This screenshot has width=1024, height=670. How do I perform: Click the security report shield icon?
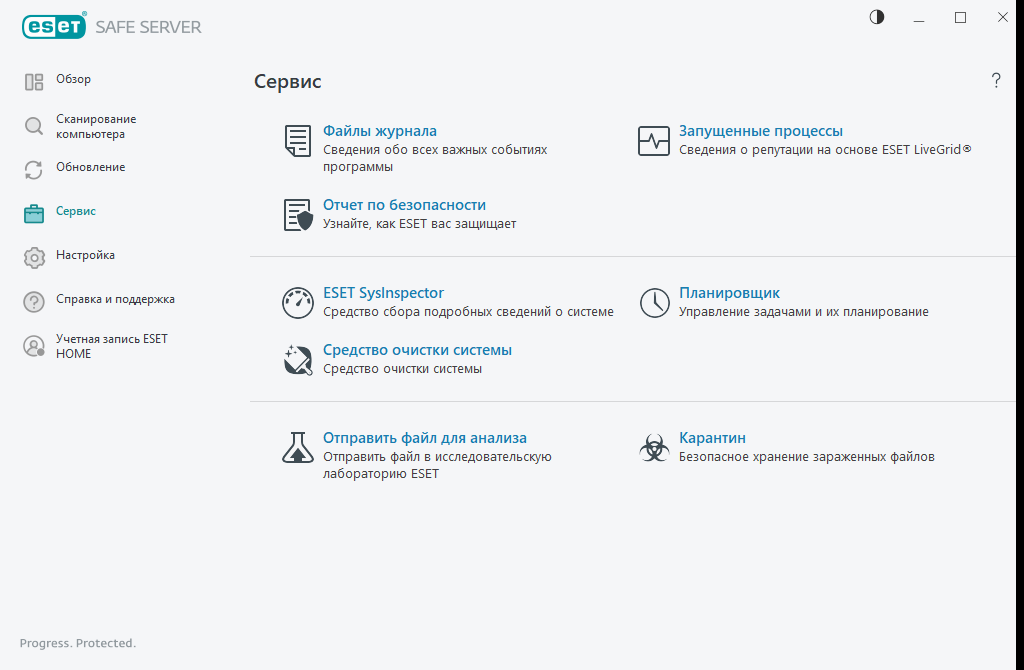(x=298, y=215)
